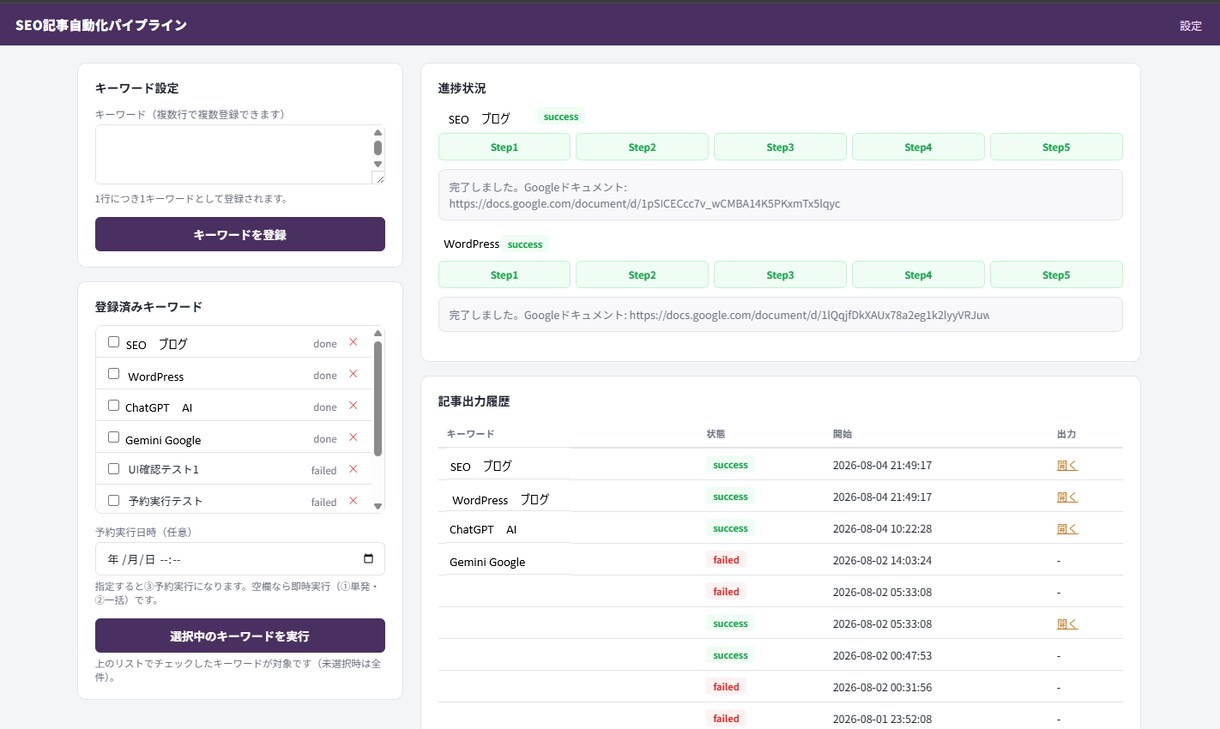Click resize grip of keyword textarea
The width and height of the screenshot is (1220, 729).
pos(378,178)
